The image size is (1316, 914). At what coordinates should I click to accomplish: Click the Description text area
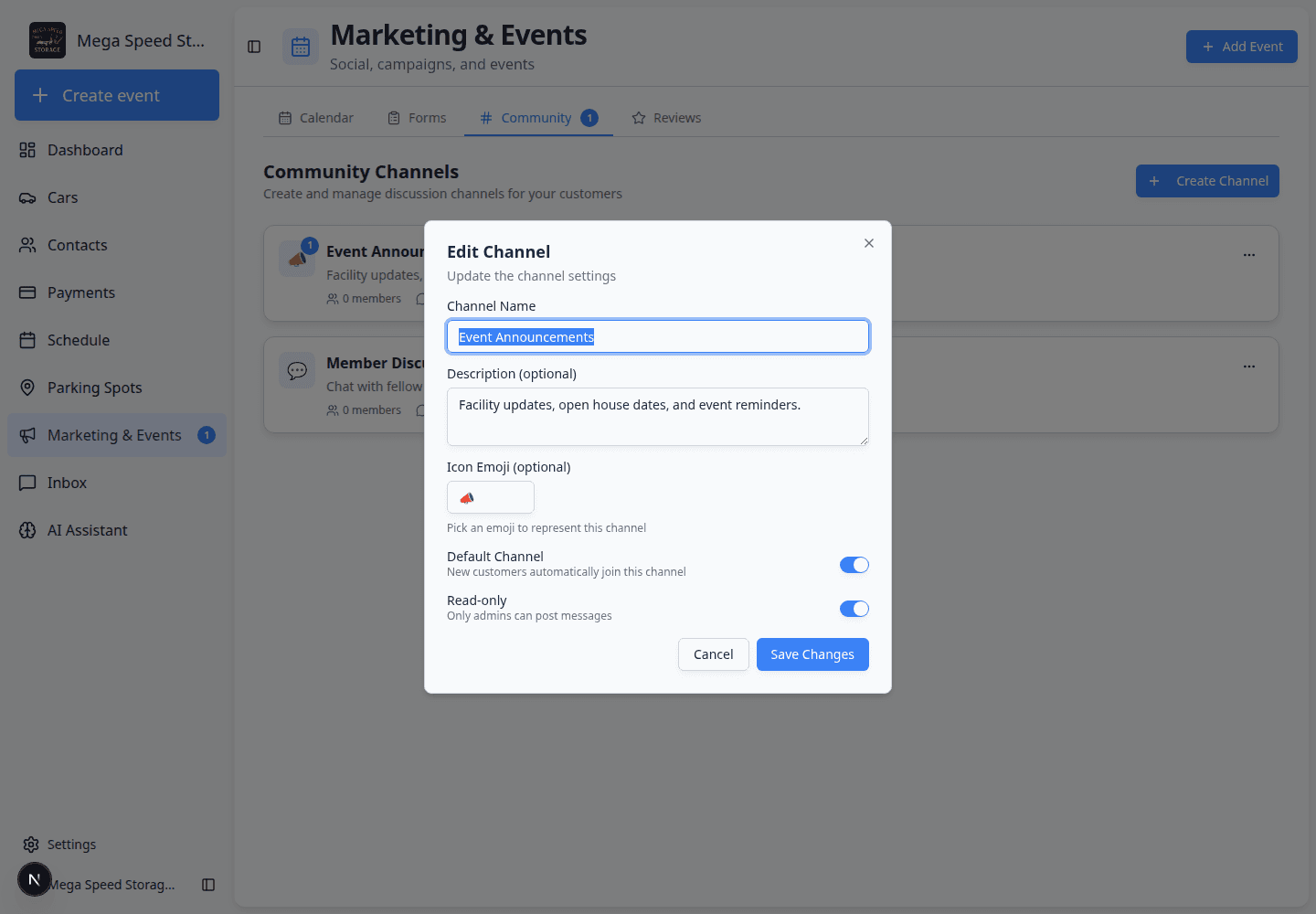pos(658,417)
